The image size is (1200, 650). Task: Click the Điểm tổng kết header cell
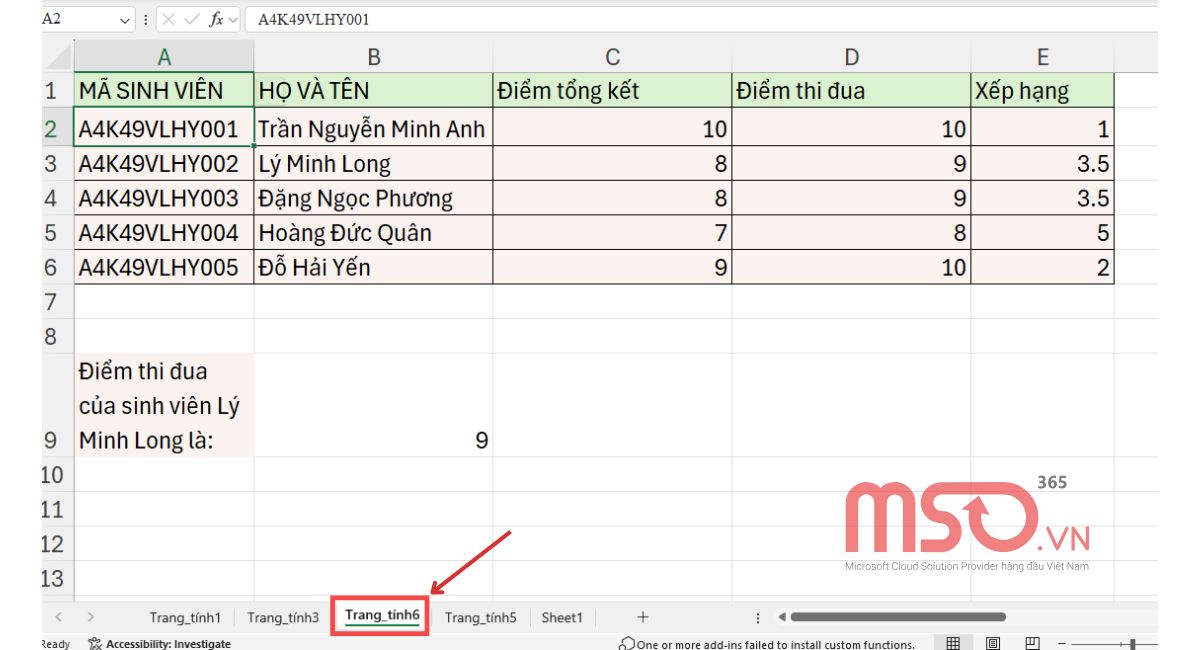pos(612,90)
